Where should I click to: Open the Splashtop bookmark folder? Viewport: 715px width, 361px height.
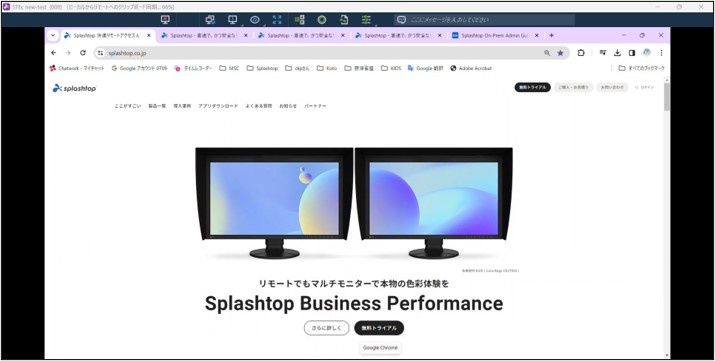[262, 68]
